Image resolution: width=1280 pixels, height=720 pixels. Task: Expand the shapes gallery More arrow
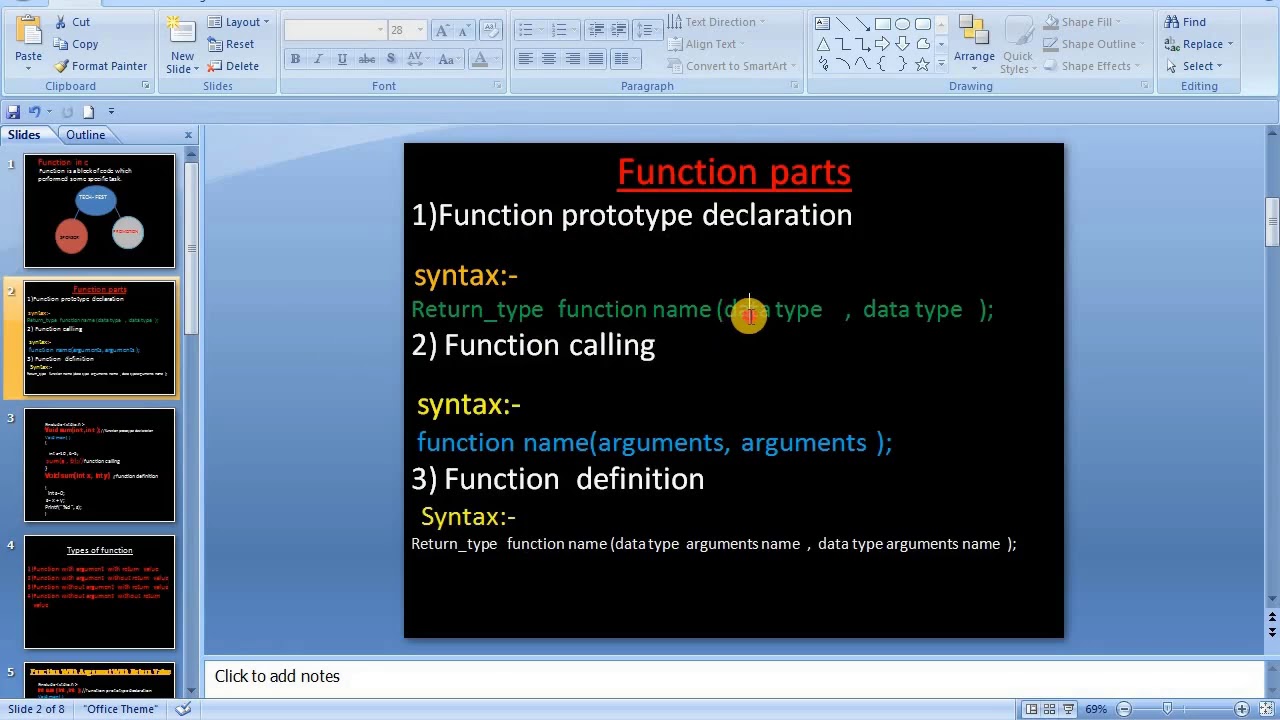pos(940,64)
